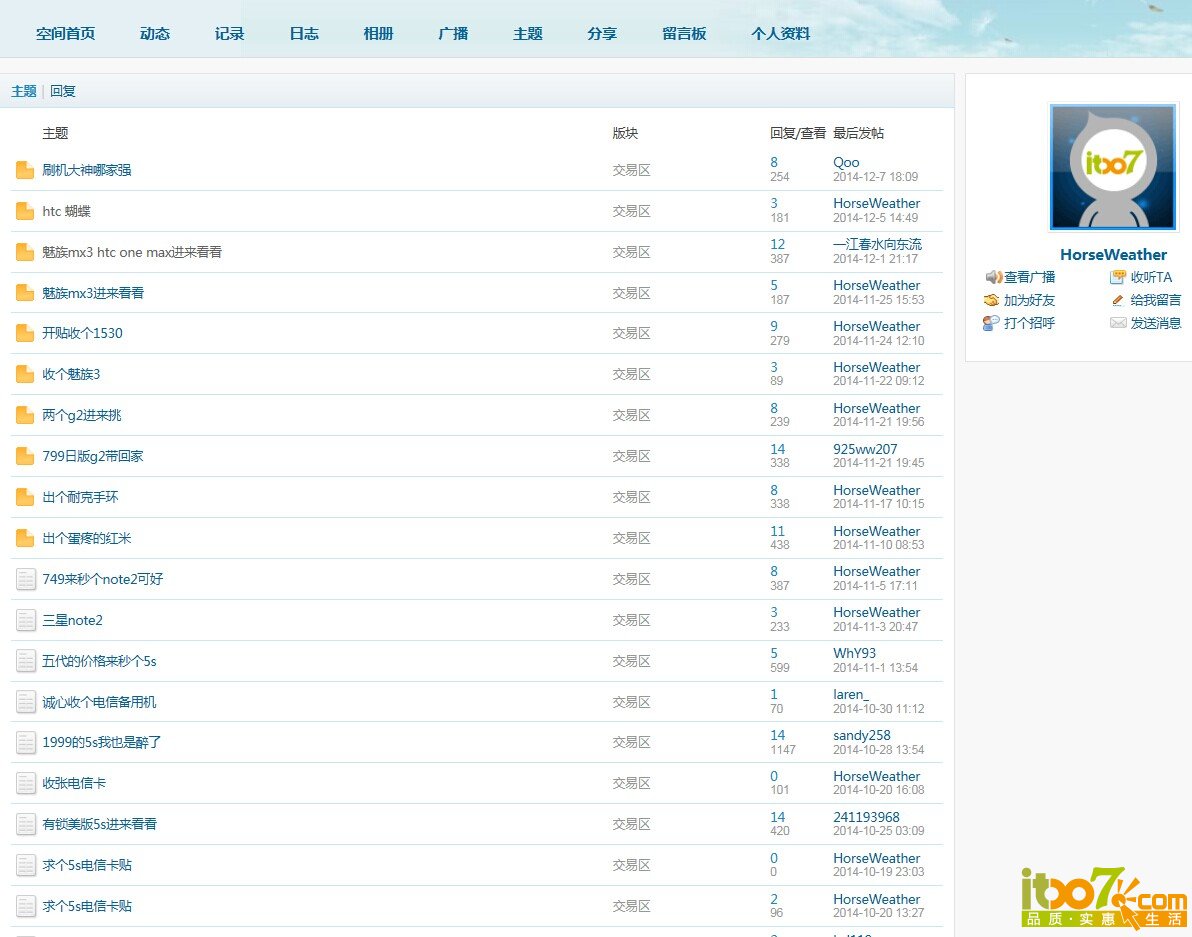Click the 最后发帖 column header
1192x937 pixels.
pyautogui.click(x=858, y=133)
